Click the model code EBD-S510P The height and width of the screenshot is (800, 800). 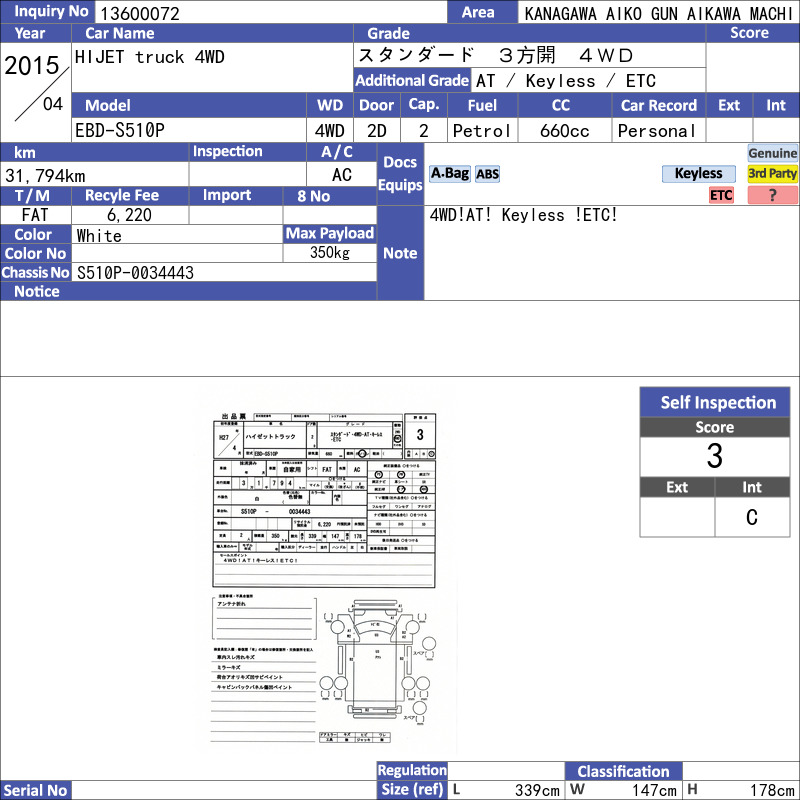pos(120,131)
